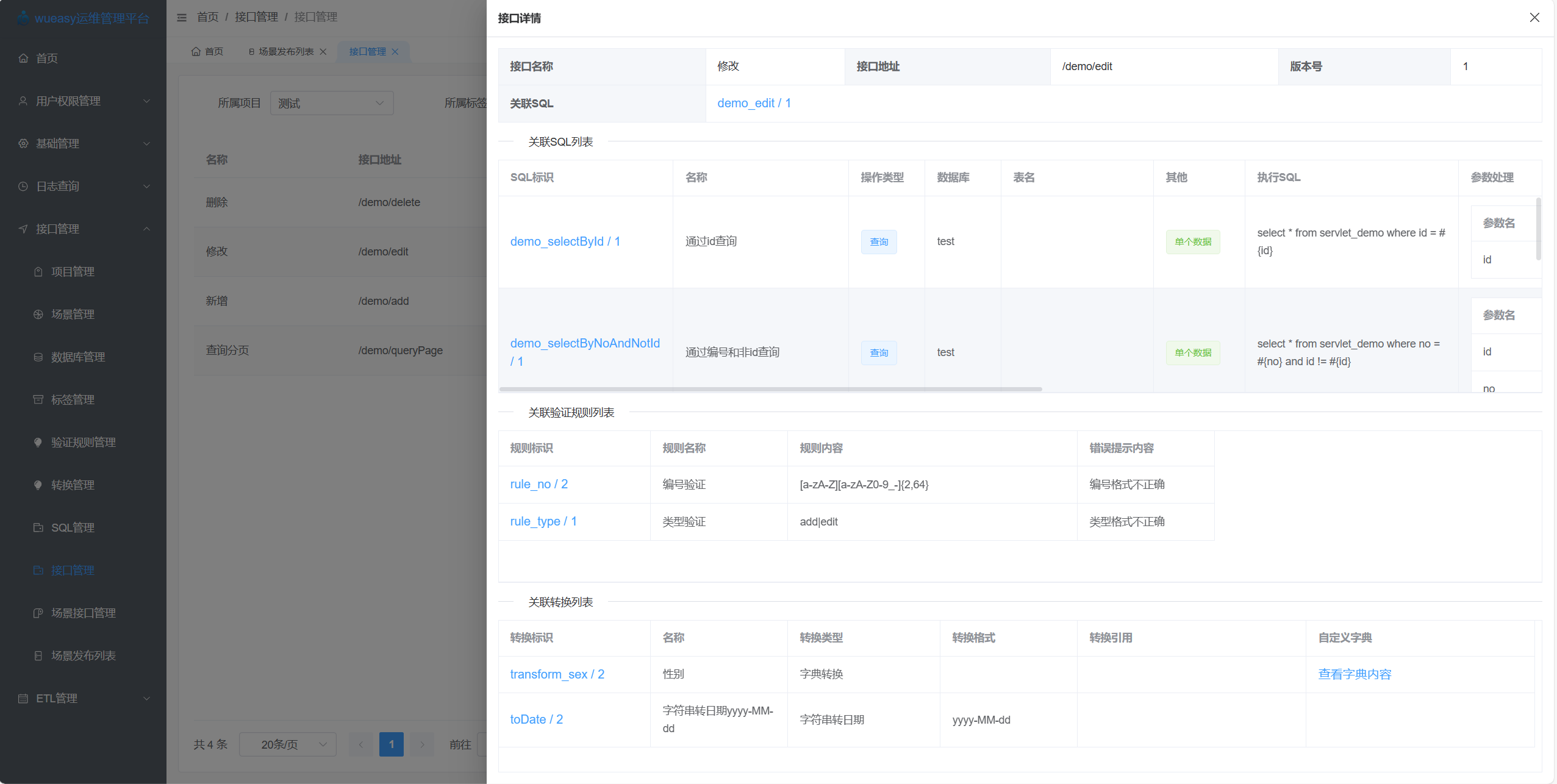
Task: Open 标签管理 in the sidebar
Action: click(x=73, y=400)
